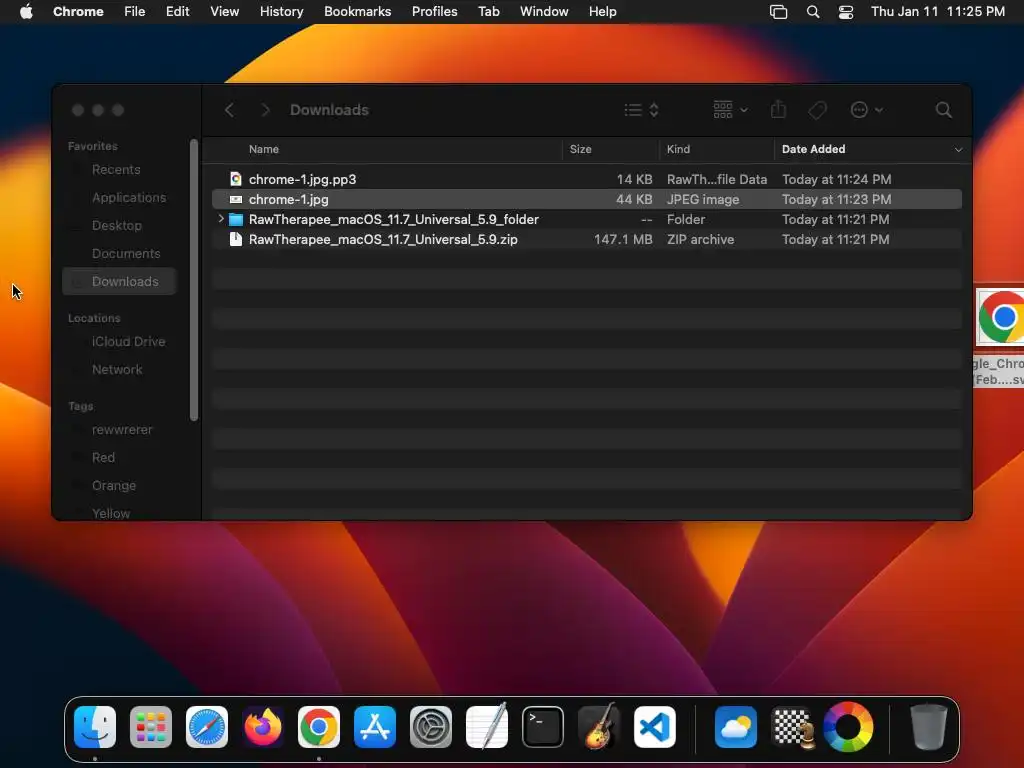
Task: Open Chess from the Dock
Action: [792, 727]
